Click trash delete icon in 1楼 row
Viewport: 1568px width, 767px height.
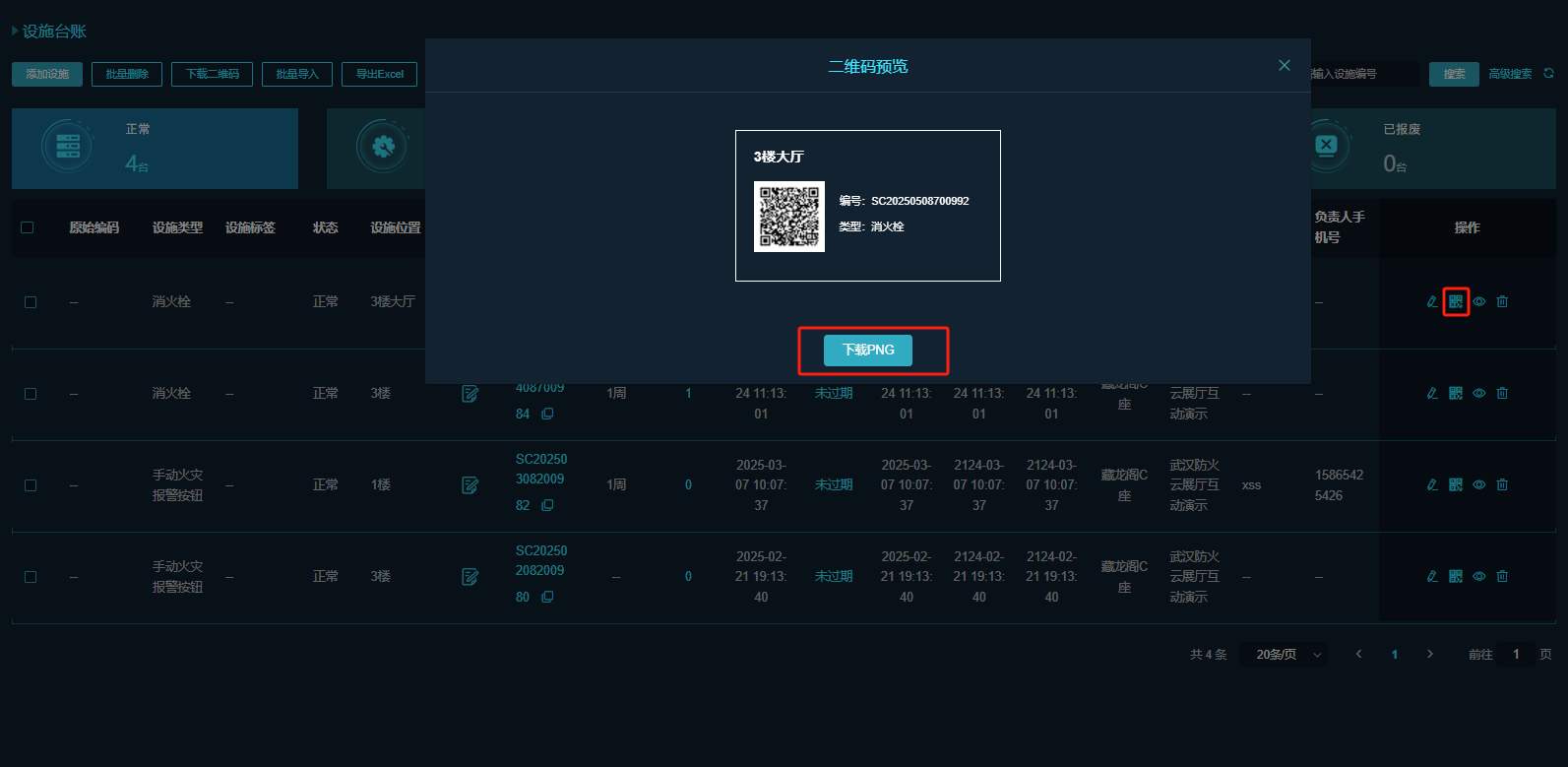1502,484
